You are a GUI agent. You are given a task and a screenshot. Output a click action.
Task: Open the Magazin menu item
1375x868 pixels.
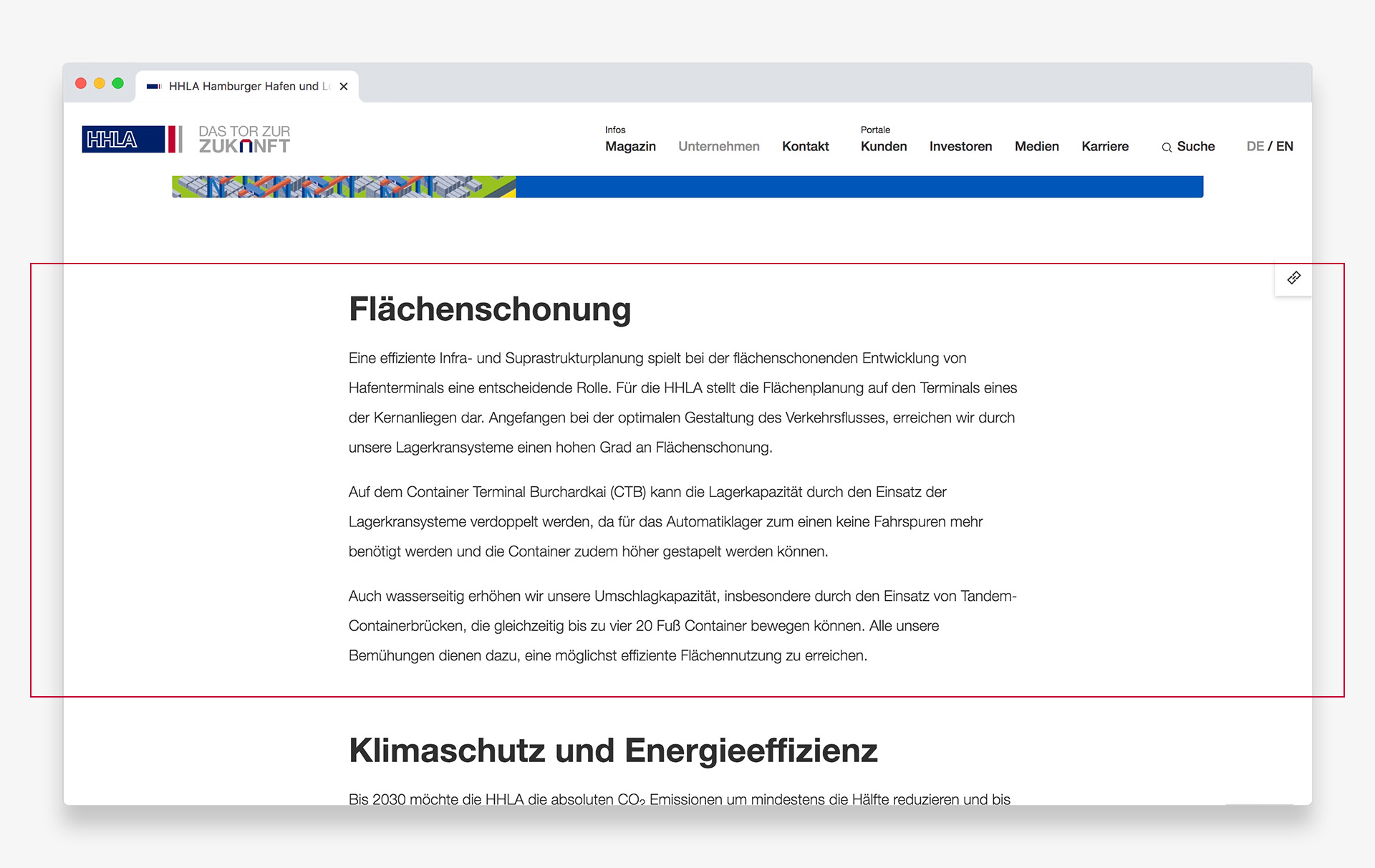click(x=630, y=146)
